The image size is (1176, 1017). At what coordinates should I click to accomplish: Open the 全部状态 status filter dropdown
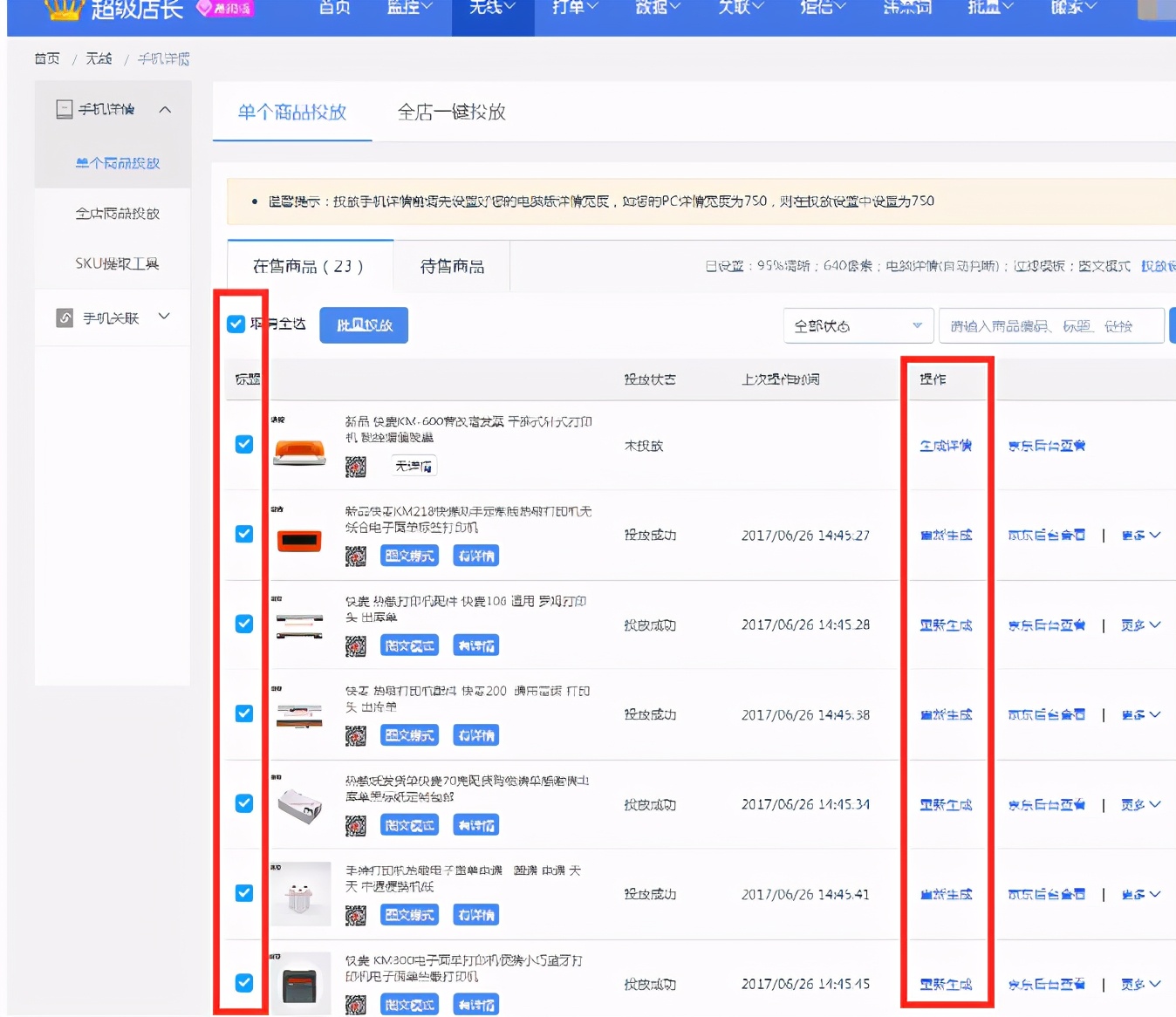[x=858, y=325]
